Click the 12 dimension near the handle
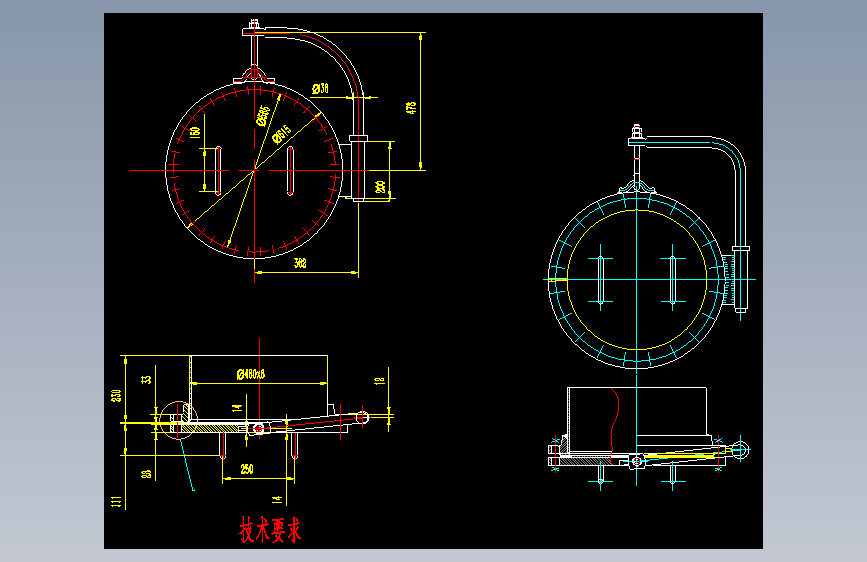Image resolution: width=867 pixels, height=562 pixels. tap(379, 381)
